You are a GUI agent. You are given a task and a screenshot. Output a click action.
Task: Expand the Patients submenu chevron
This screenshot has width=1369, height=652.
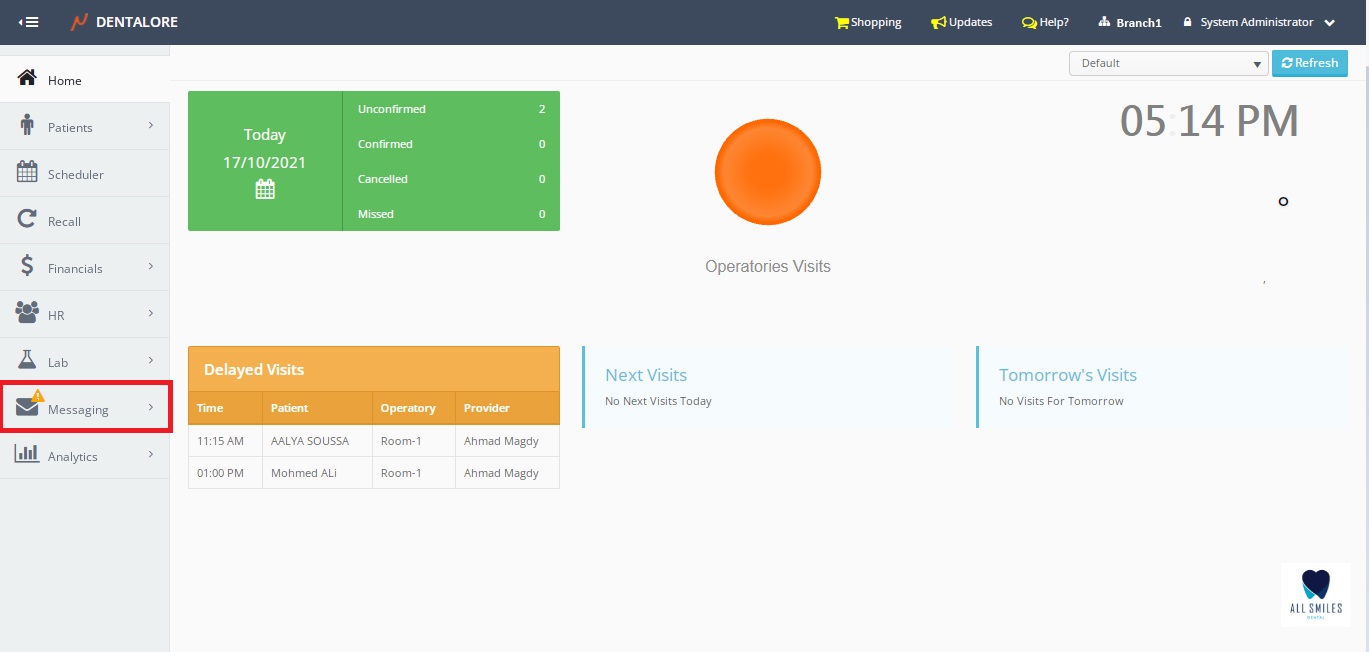[151, 126]
